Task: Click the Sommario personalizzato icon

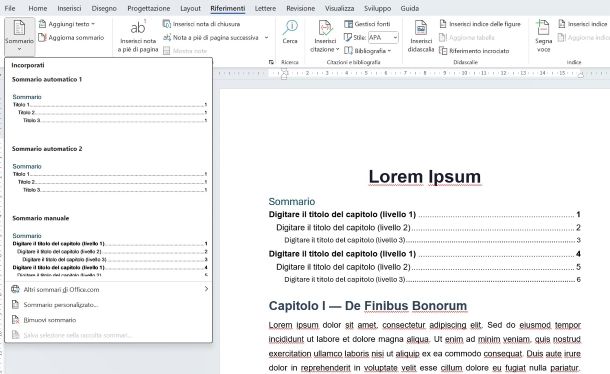Action: [x=15, y=304]
